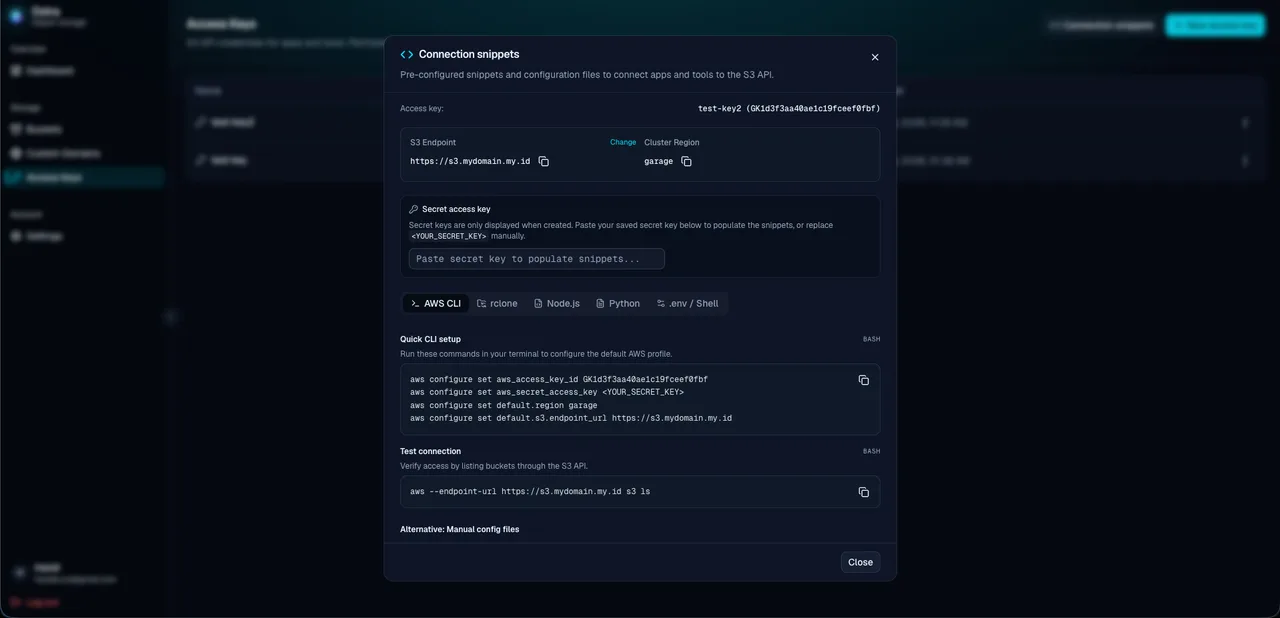The height and width of the screenshot is (618, 1280).
Task: Copy the Quick CLI setup snippet
Action: click(x=864, y=380)
